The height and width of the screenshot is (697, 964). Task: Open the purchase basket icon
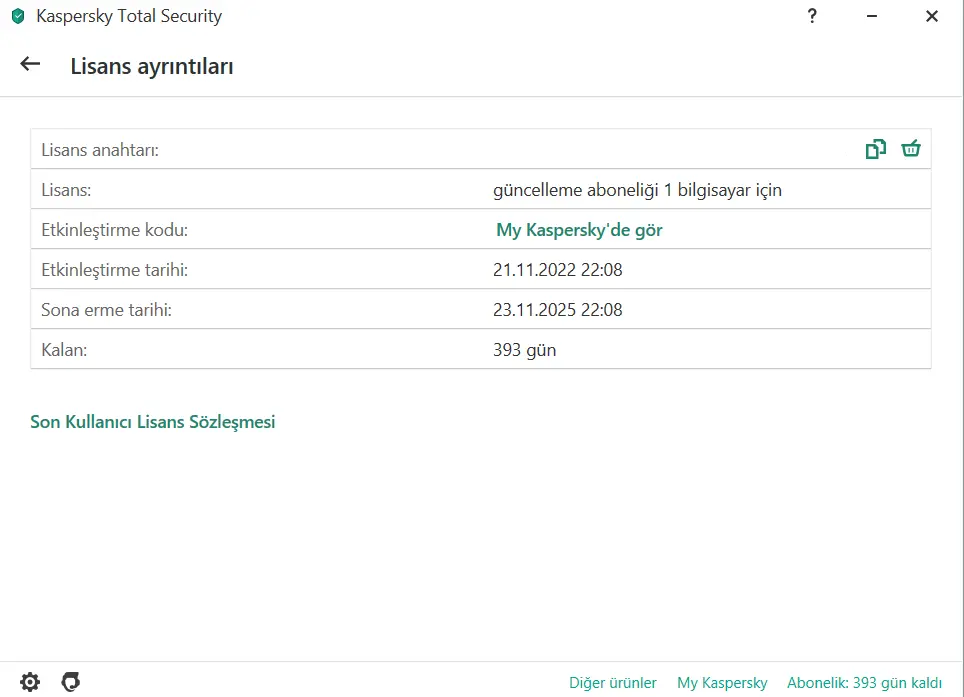point(911,149)
